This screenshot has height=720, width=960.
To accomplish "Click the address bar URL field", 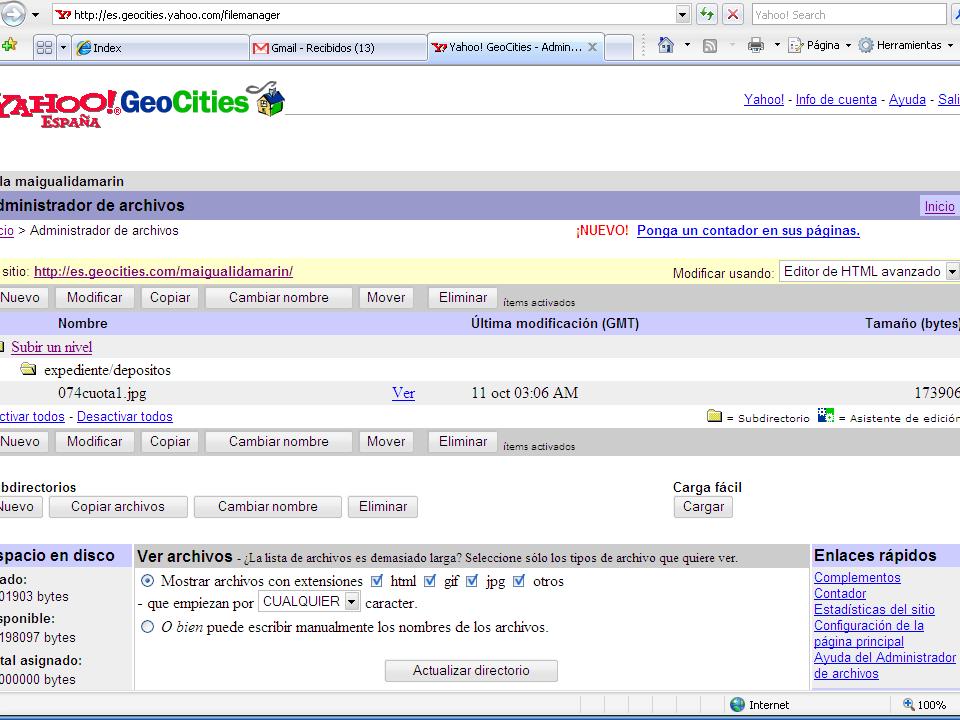I will [x=364, y=15].
